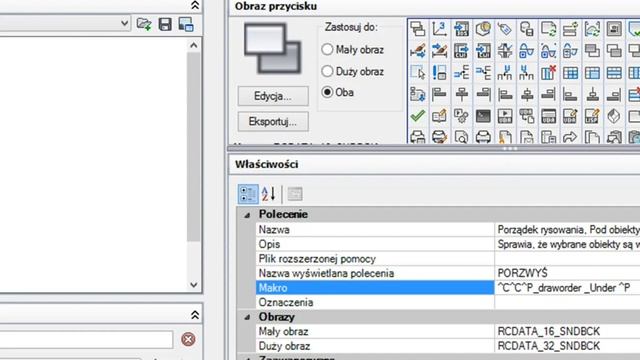Open the customization file dropdown
Image resolution: width=640 pixels, height=360 pixels.
[124, 24]
